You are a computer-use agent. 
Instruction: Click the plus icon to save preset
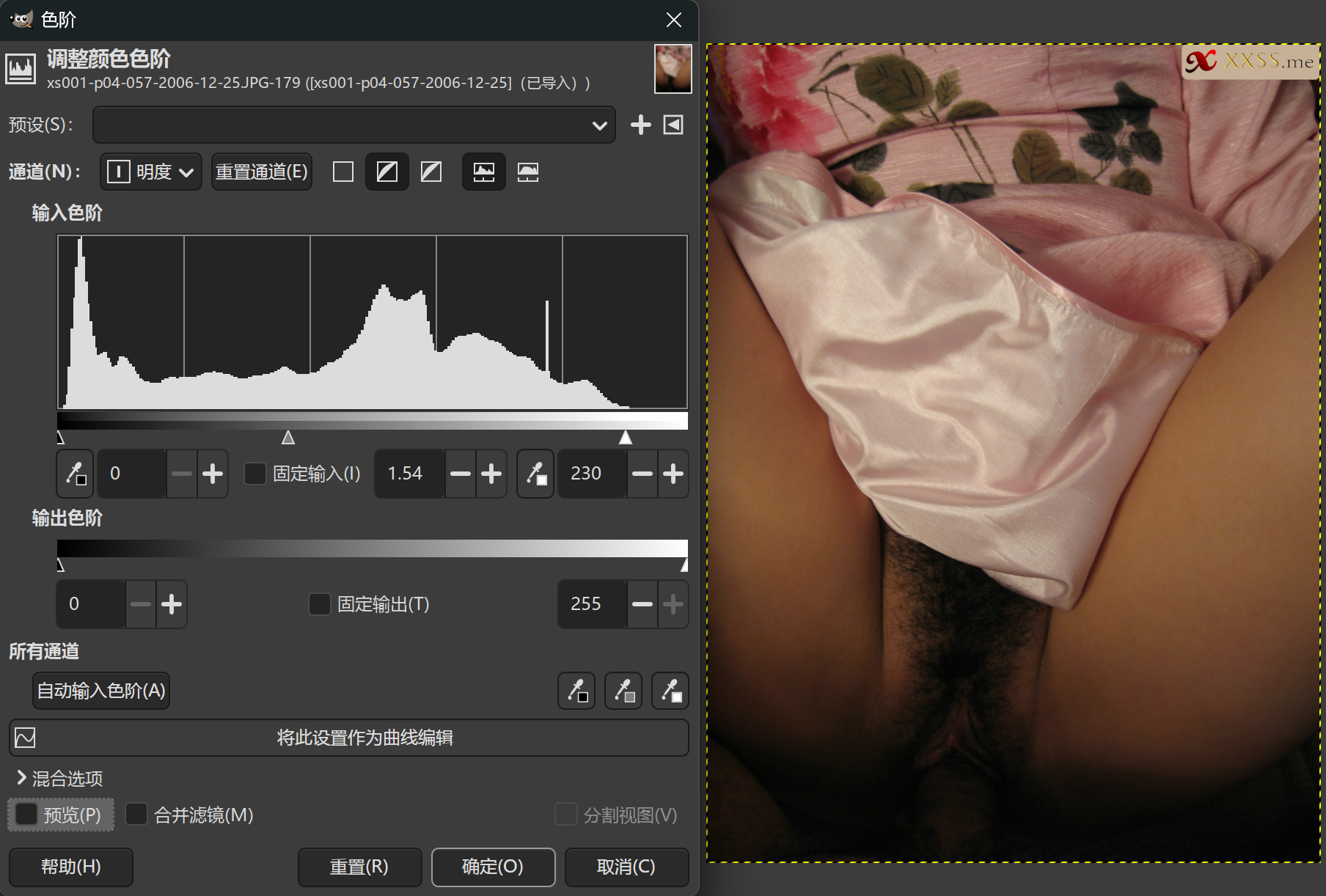pos(640,125)
